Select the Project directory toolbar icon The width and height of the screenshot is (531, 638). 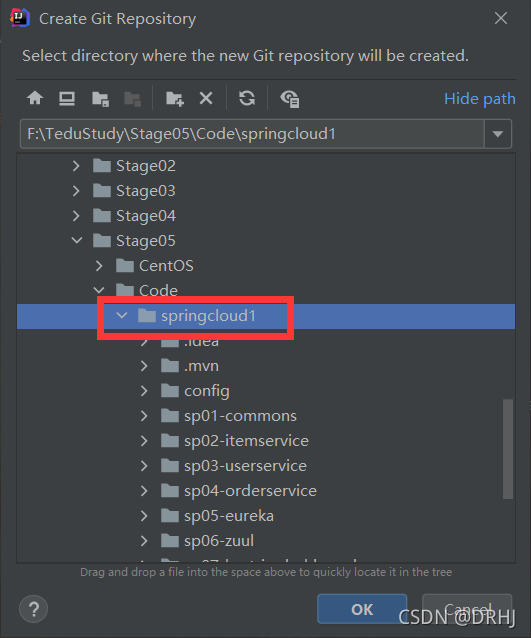[100, 98]
